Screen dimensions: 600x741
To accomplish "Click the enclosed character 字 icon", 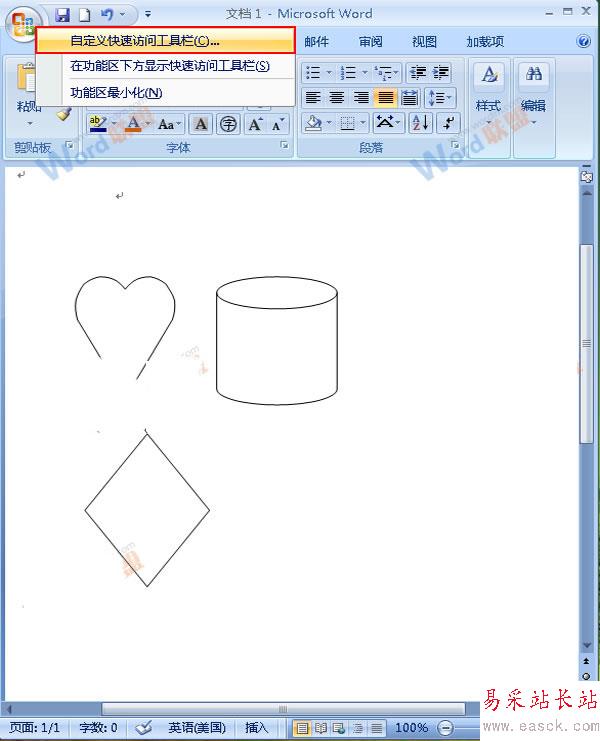I will coord(229,124).
